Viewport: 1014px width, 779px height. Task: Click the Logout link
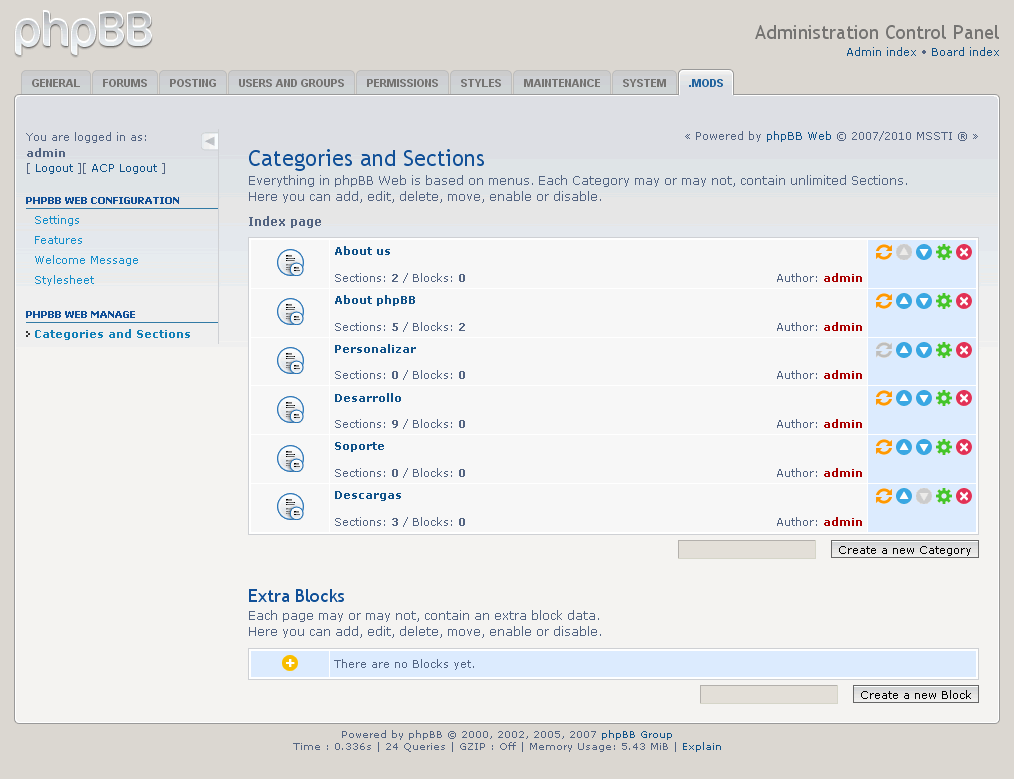click(x=54, y=168)
